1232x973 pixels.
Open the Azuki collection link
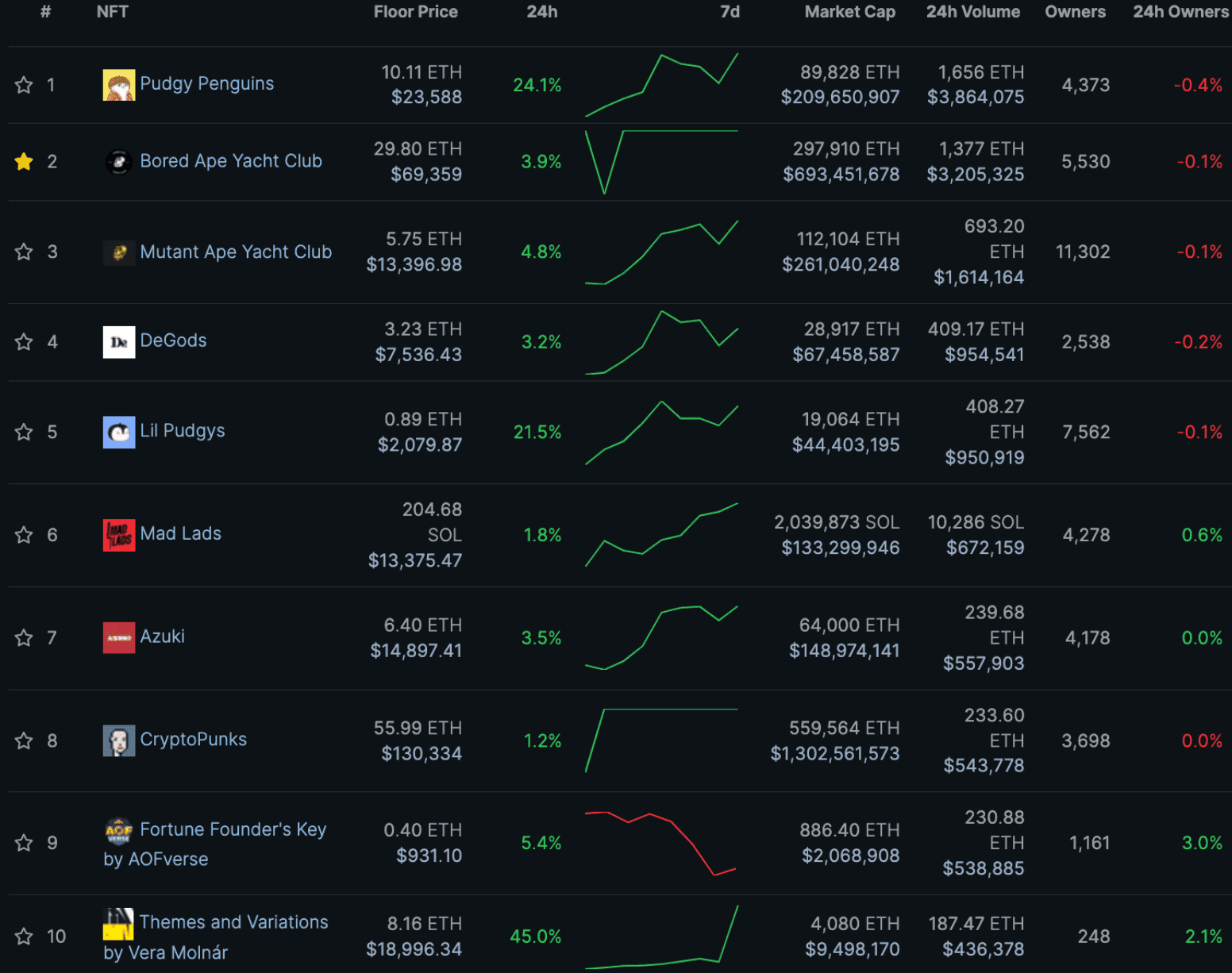tap(162, 636)
